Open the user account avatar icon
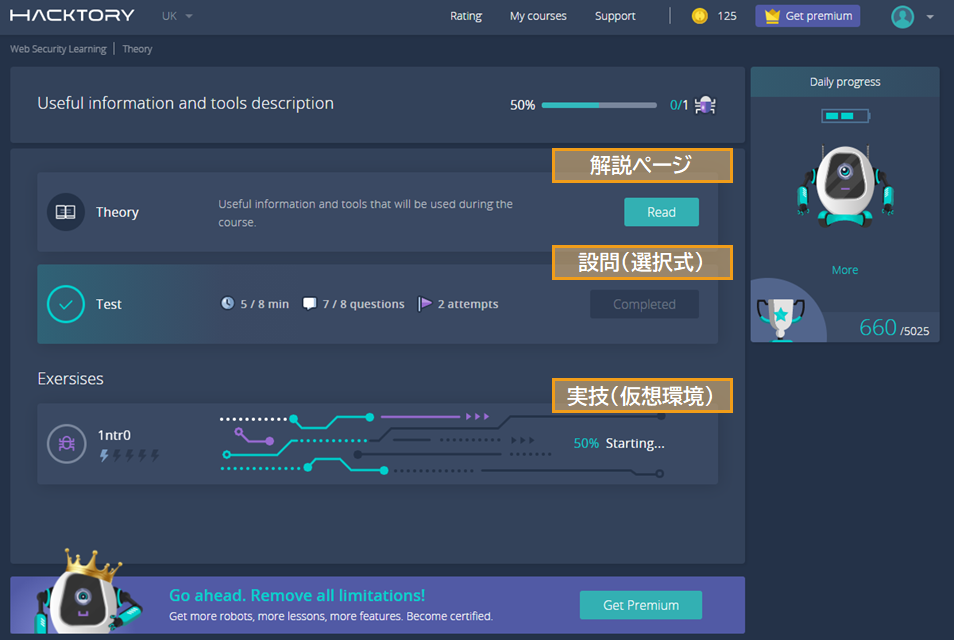Screen dimensions: 954x640 [901, 16]
